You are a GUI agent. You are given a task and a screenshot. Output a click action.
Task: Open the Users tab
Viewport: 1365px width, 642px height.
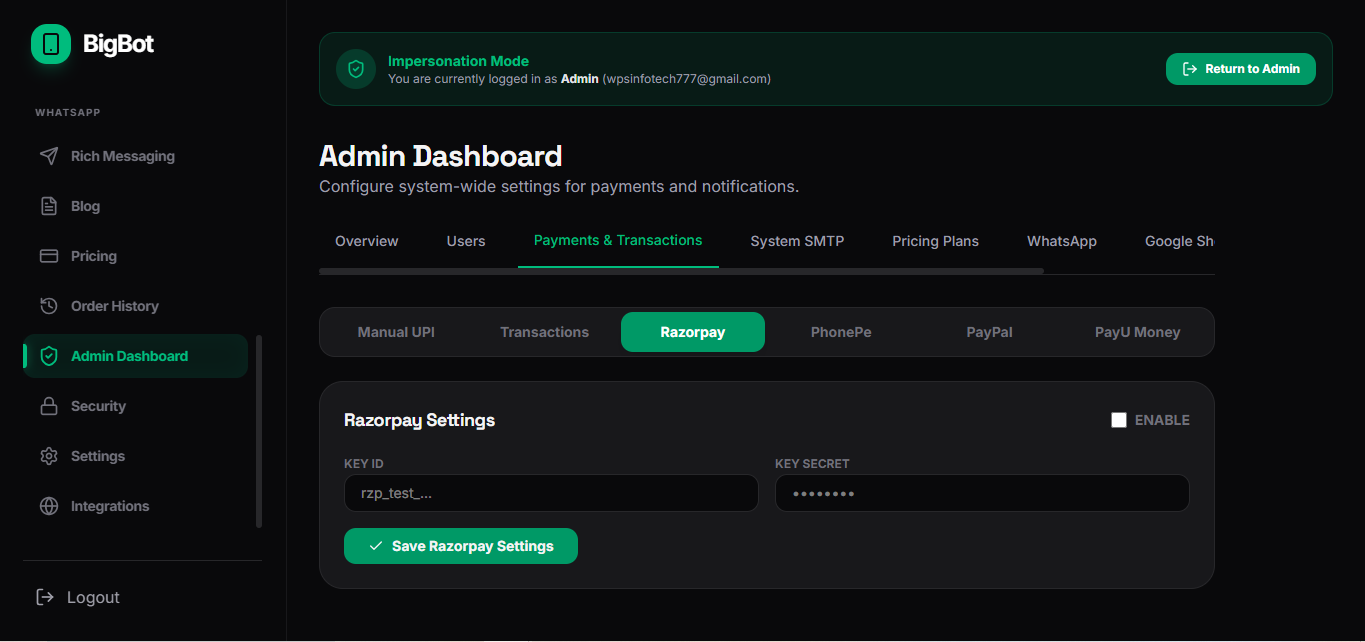(466, 241)
